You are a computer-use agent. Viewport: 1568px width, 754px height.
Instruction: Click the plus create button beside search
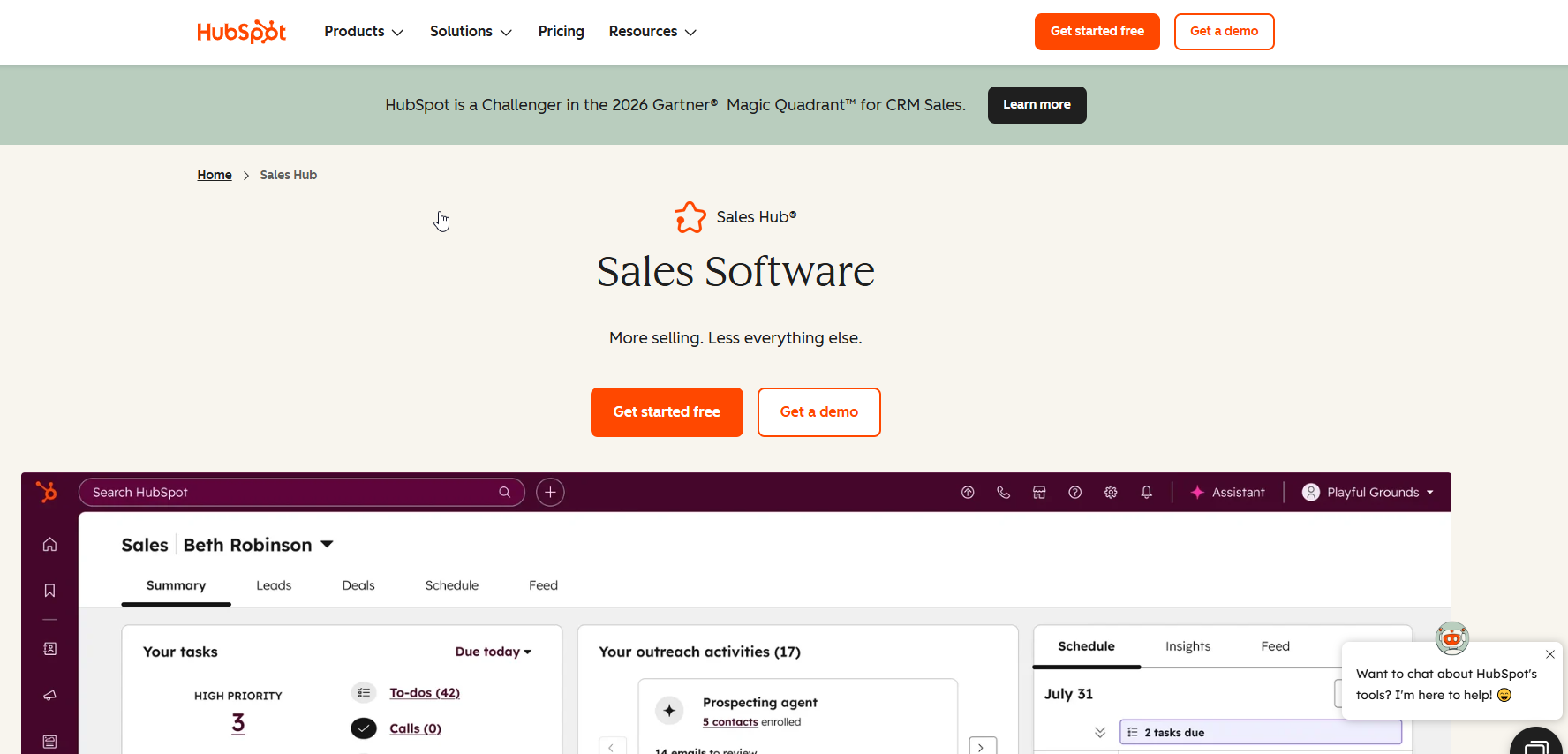(x=550, y=492)
